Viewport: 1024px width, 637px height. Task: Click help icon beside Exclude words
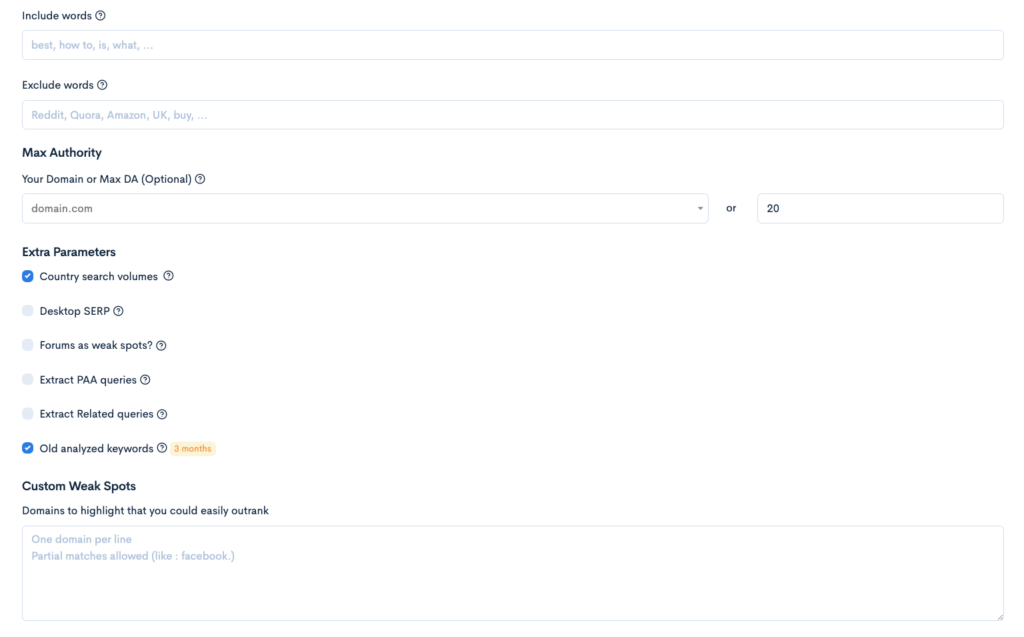point(102,85)
